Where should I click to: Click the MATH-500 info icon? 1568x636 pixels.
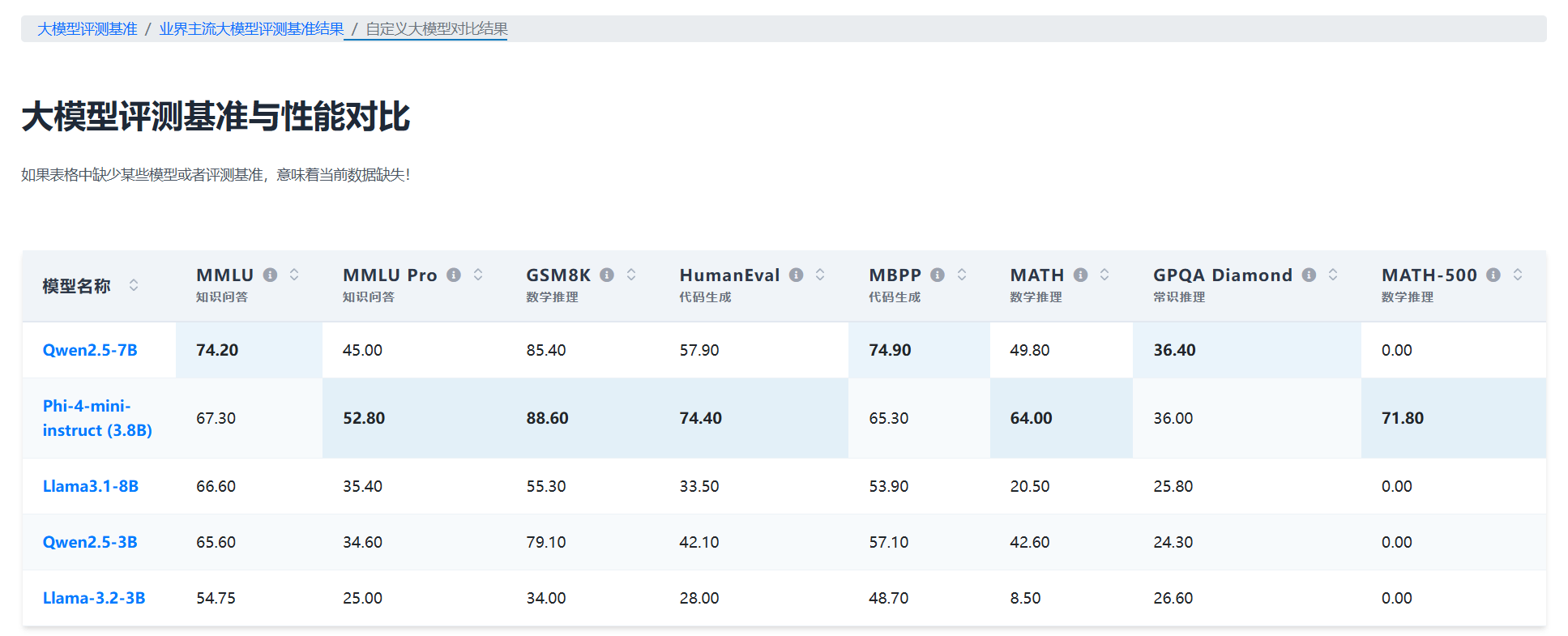[1493, 275]
